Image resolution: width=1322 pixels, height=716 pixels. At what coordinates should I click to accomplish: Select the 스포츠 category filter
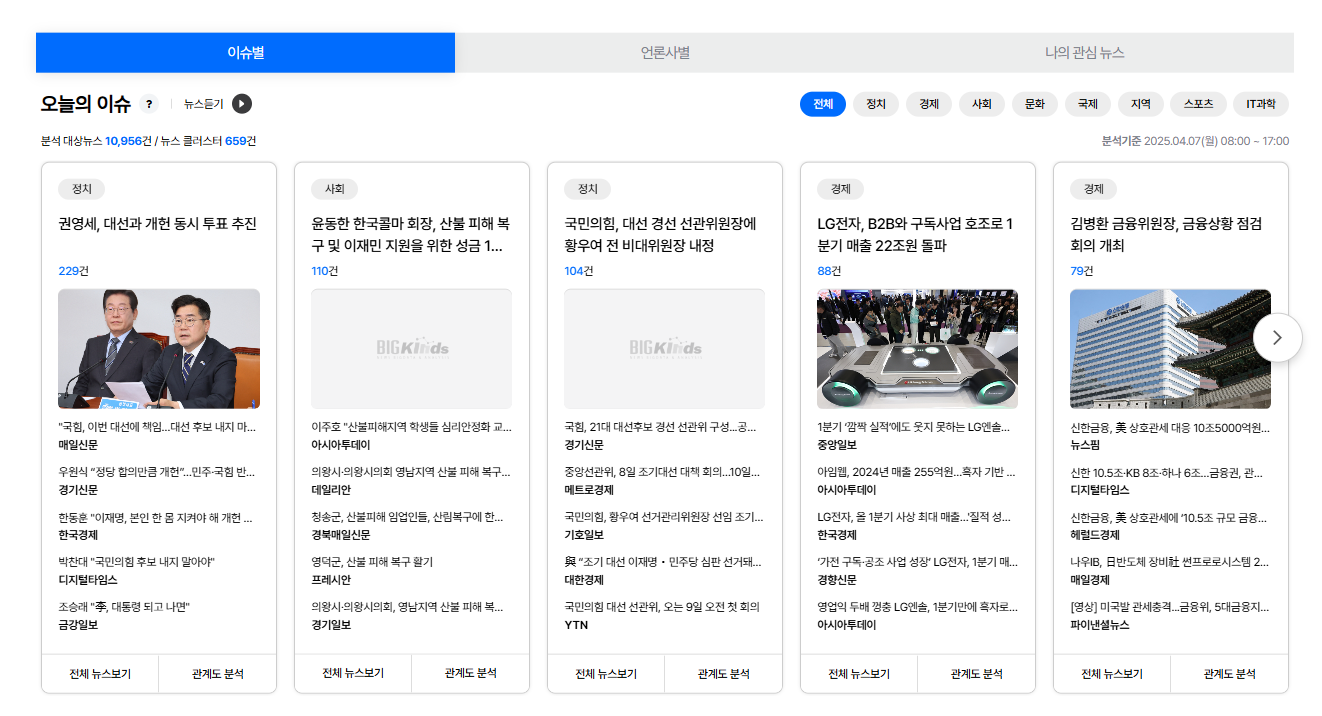(1198, 104)
